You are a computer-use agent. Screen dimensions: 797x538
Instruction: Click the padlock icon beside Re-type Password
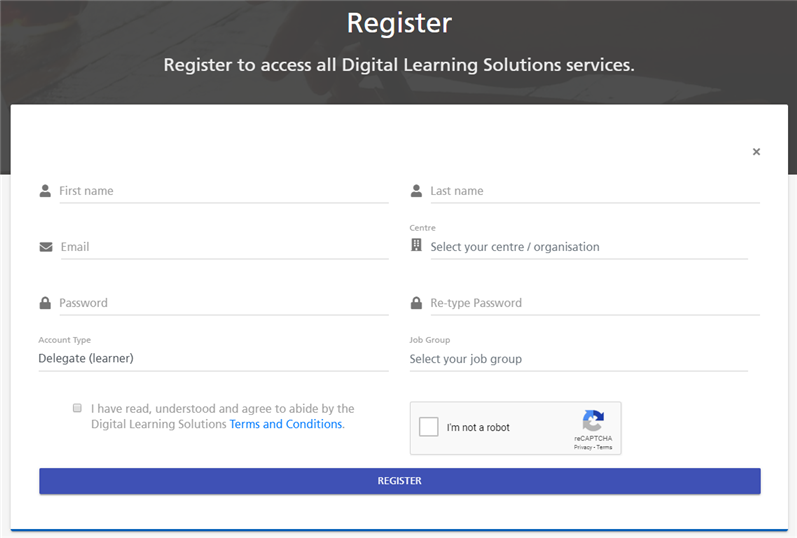tap(416, 303)
